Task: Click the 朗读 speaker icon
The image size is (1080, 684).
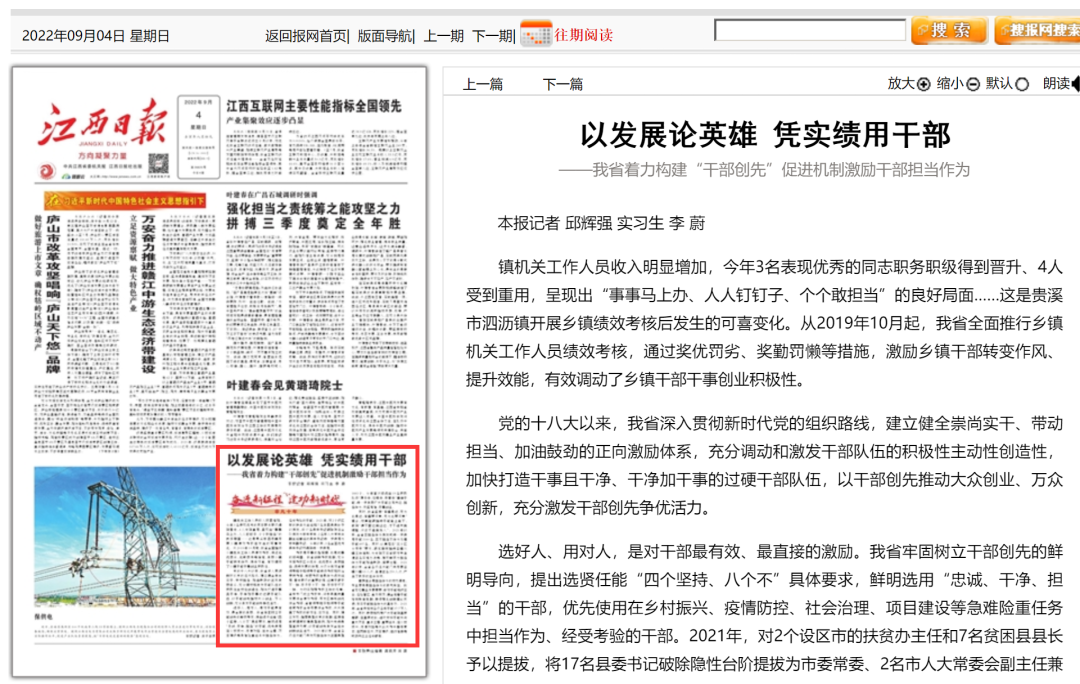Action: click(x=1075, y=84)
